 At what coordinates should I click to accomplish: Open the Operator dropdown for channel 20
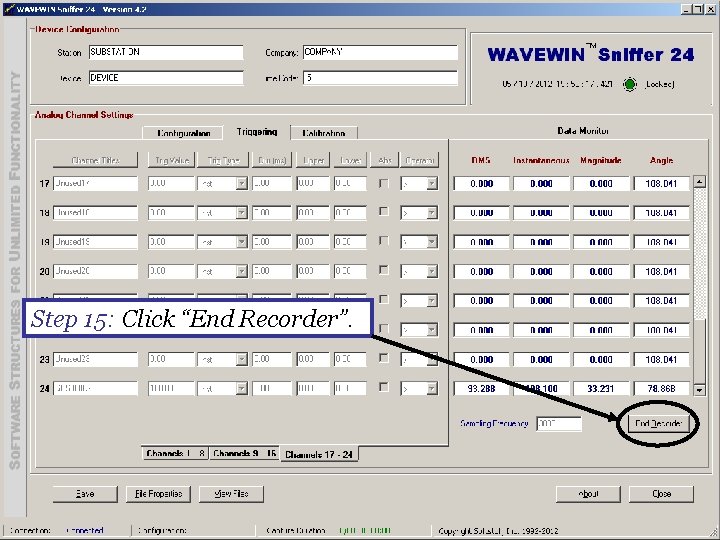click(x=432, y=271)
